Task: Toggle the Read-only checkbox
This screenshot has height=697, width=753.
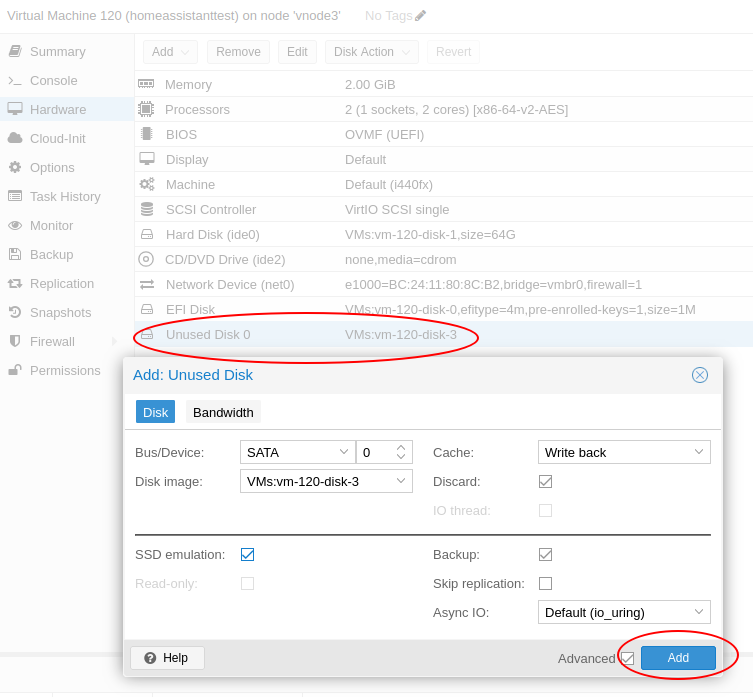Action: [247, 583]
